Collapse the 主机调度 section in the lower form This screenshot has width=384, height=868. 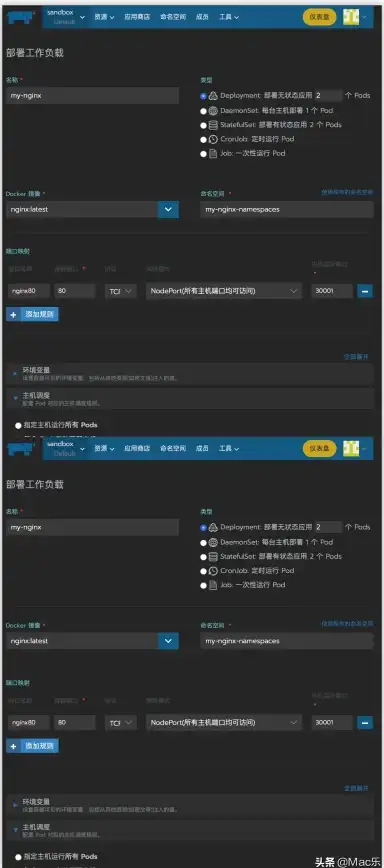tap(190, 830)
